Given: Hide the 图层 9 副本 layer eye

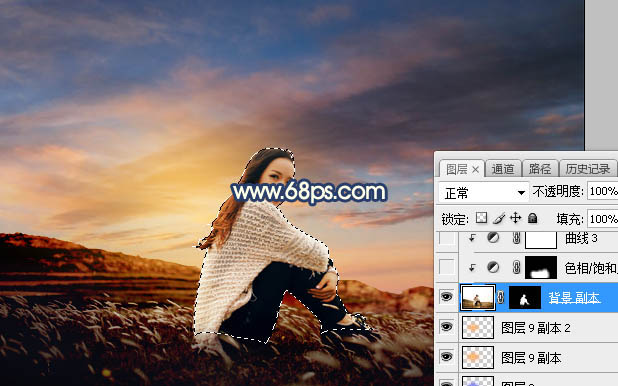Looking at the screenshot, I should (446, 357).
